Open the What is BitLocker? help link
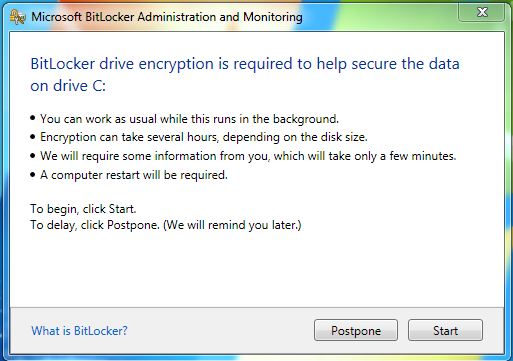The image size is (513, 361). coord(79,331)
